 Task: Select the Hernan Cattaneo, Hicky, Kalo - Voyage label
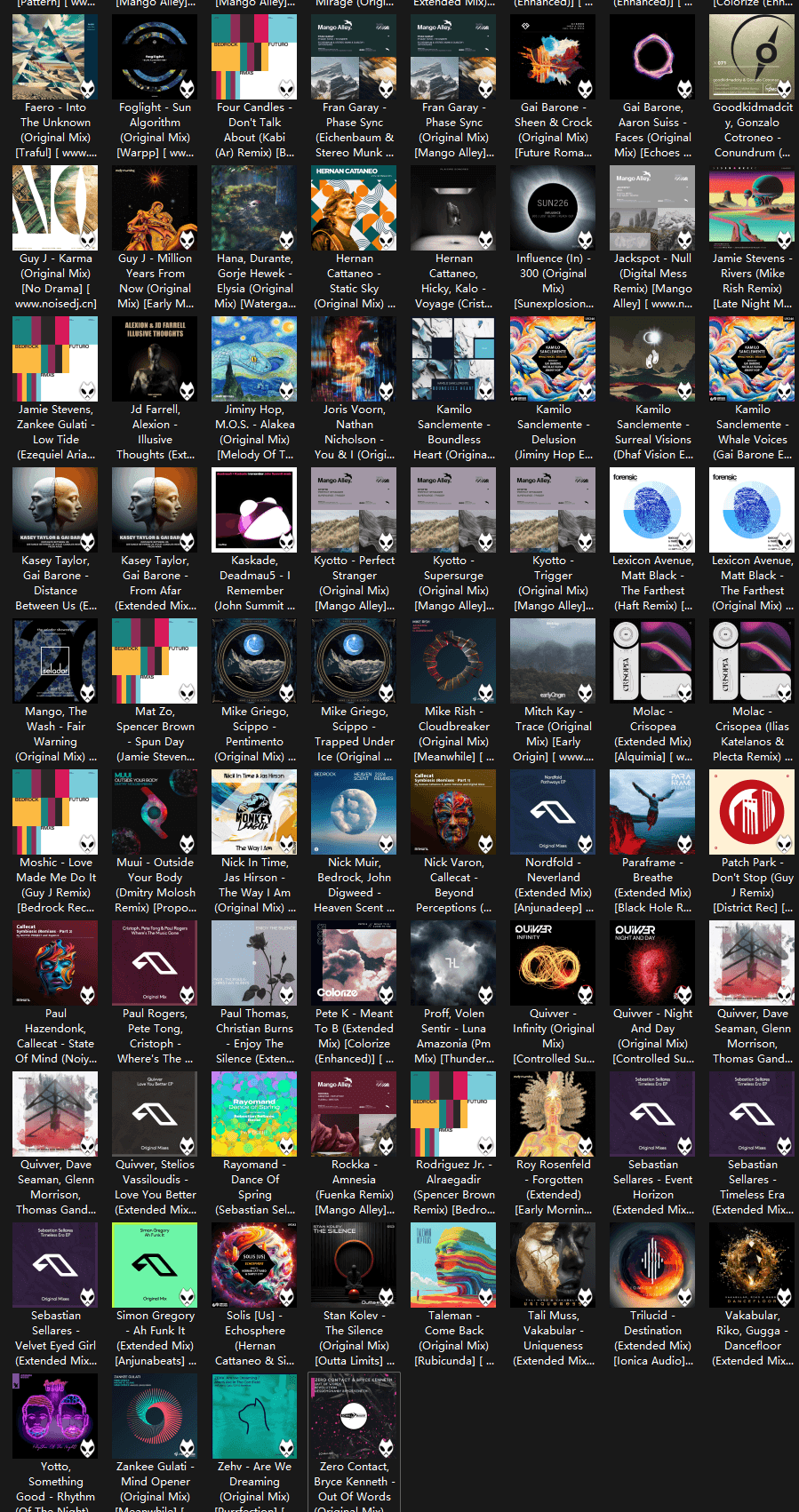[453, 281]
